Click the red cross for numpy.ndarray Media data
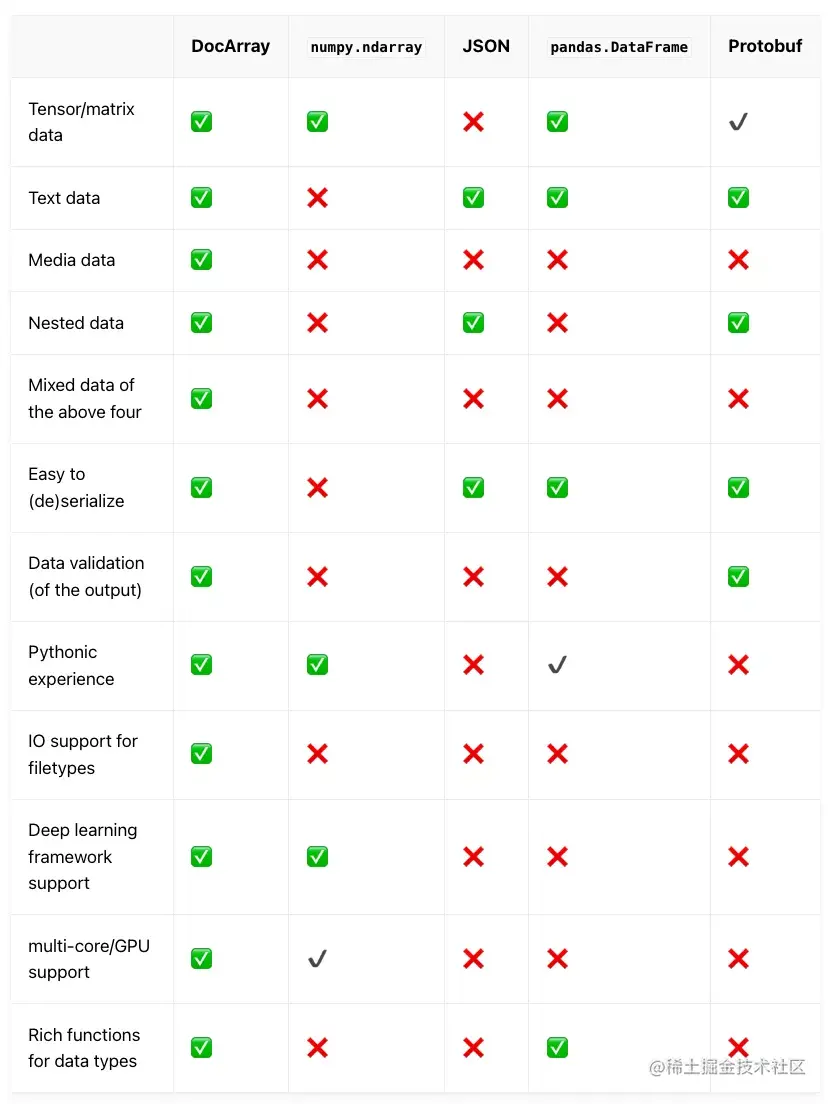Screen dimensions: 833x1104 point(317,260)
